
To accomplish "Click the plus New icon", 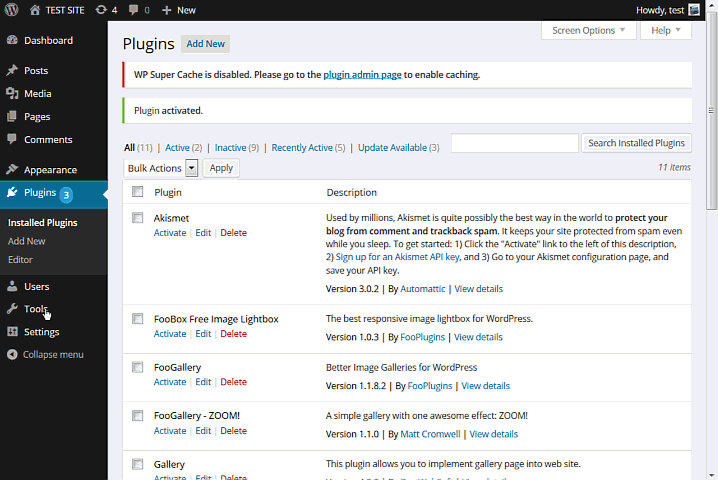I will [x=166, y=10].
